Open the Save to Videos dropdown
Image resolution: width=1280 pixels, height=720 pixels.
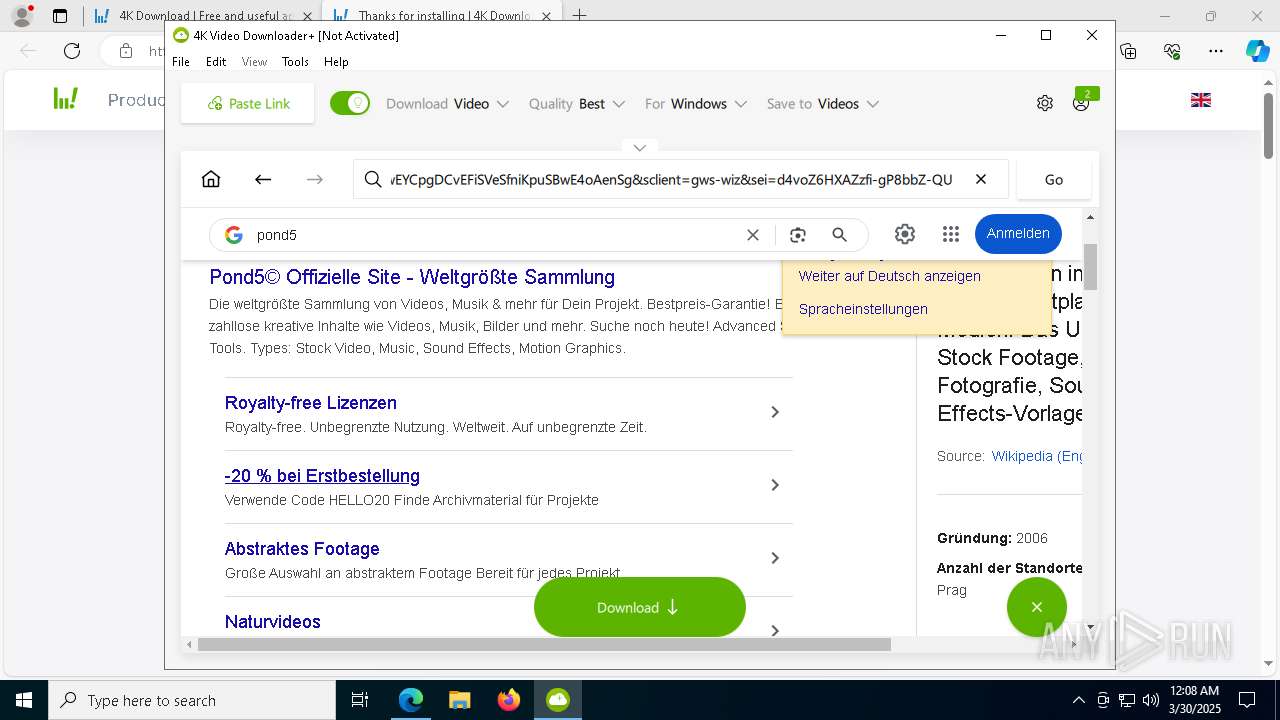coord(822,104)
